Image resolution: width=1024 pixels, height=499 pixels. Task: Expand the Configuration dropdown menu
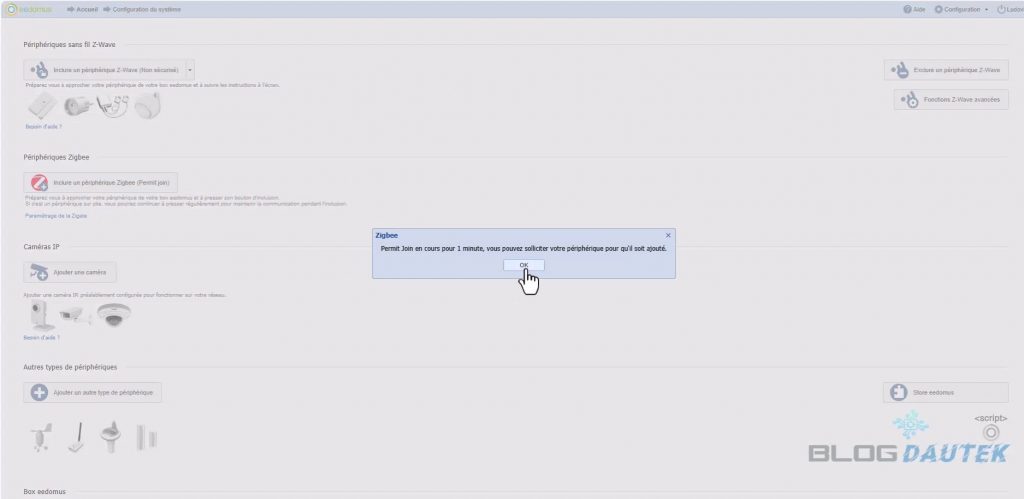coord(962,9)
